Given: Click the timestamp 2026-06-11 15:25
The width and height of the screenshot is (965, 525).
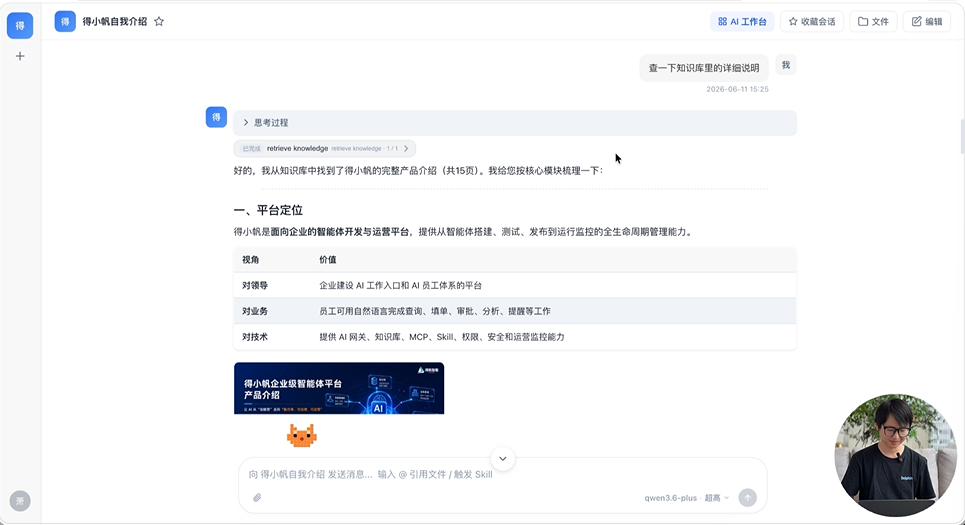Looking at the screenshot, I should coord(737,89).
